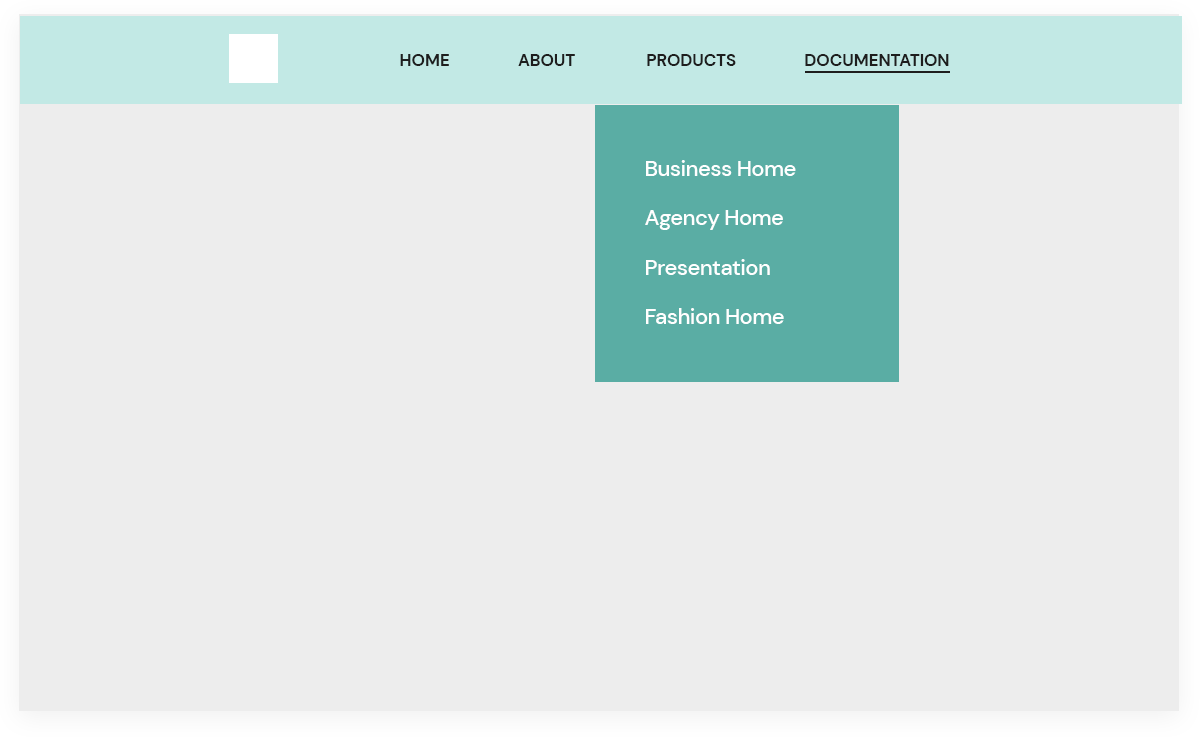Click the Fashion Home submenu link
The height and width of the screenshot is (737, 1200).
(x=714, y=317)
